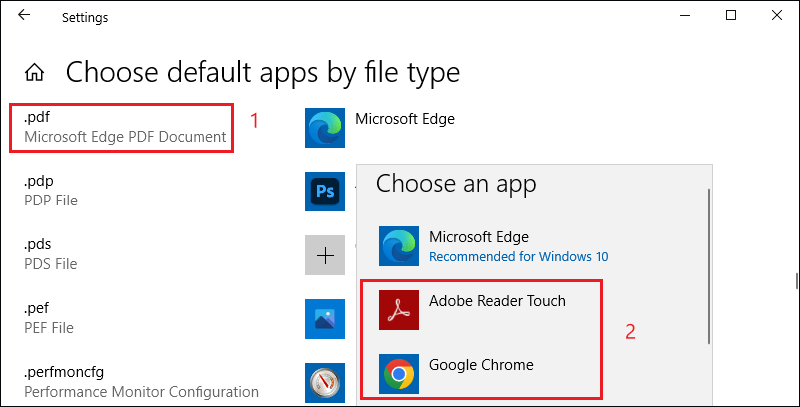The width and height of the screenshot is (800, 407).
Task: Close the Settings window
Action: [x=777, y=16]
